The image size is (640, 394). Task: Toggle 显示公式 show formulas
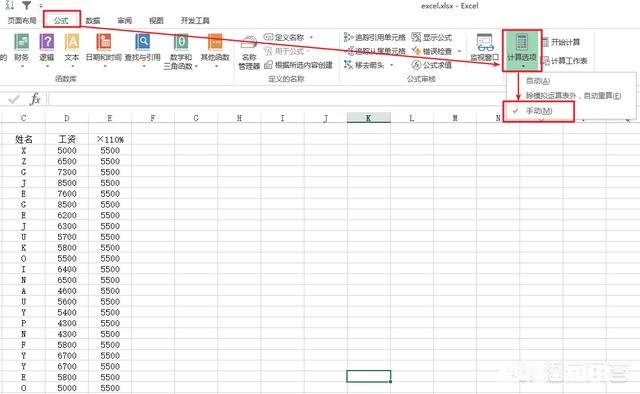point(432,37)
